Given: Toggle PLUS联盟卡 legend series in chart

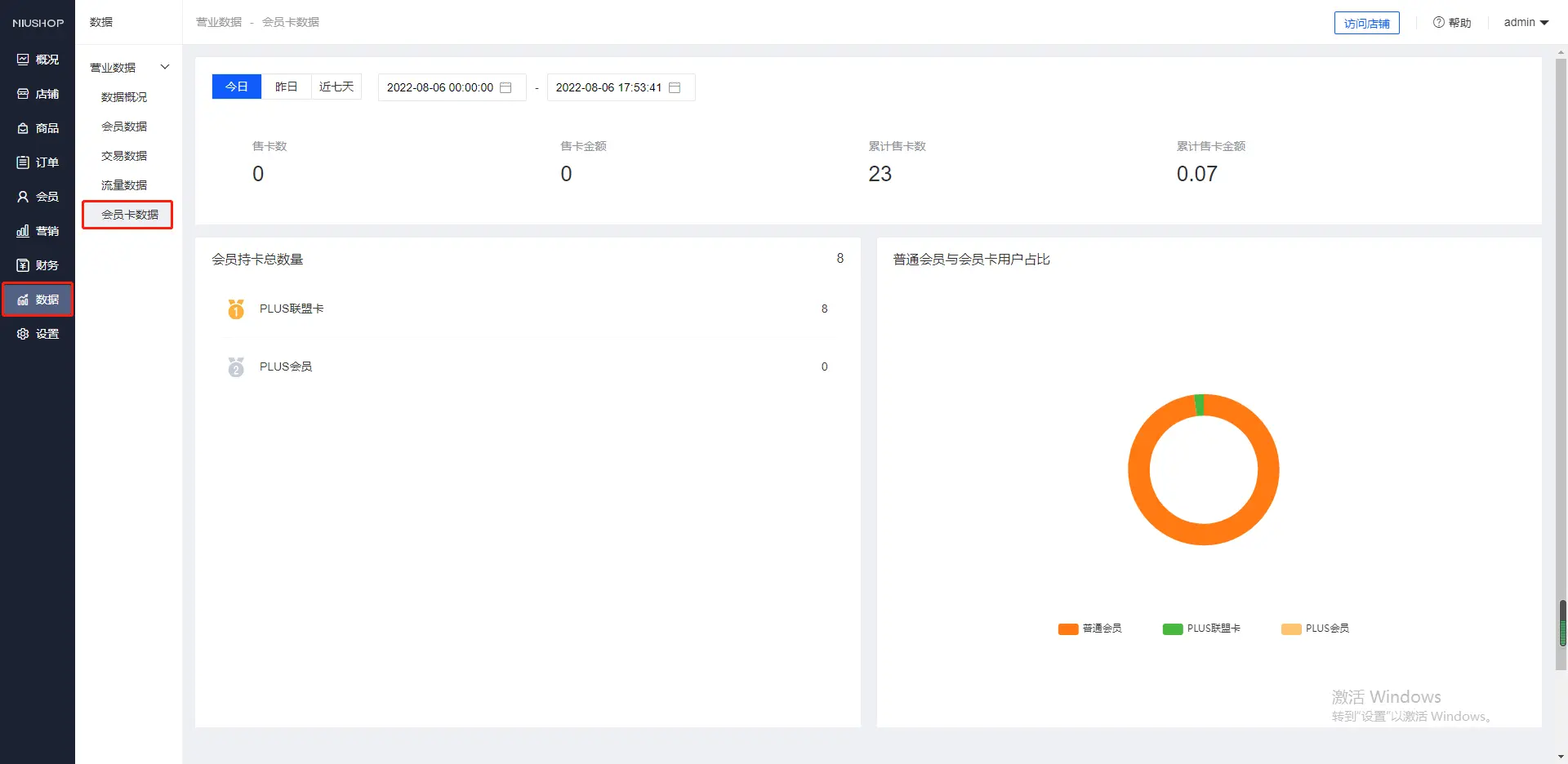Looking at the screenshot, I should [1202, 629].
